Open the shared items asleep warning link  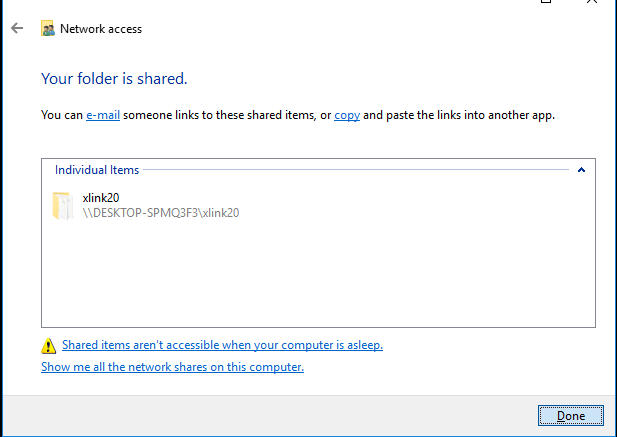point(222,345)
